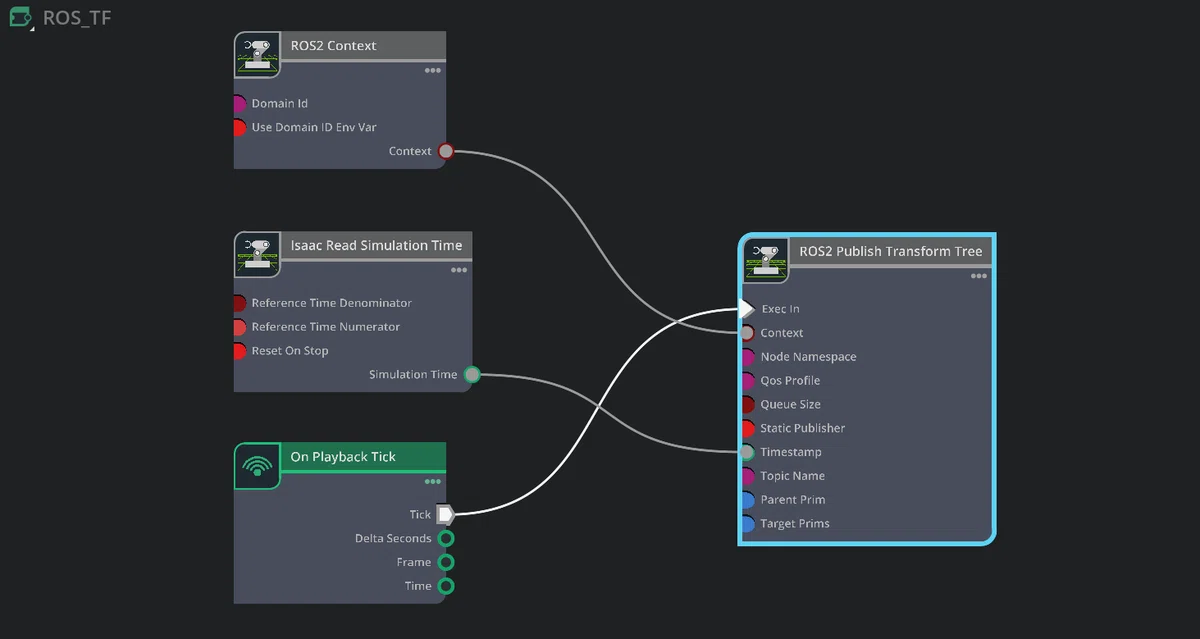Click the Node Namespace label
Screen dimensions: 1200x639
(x=808, y=357)
